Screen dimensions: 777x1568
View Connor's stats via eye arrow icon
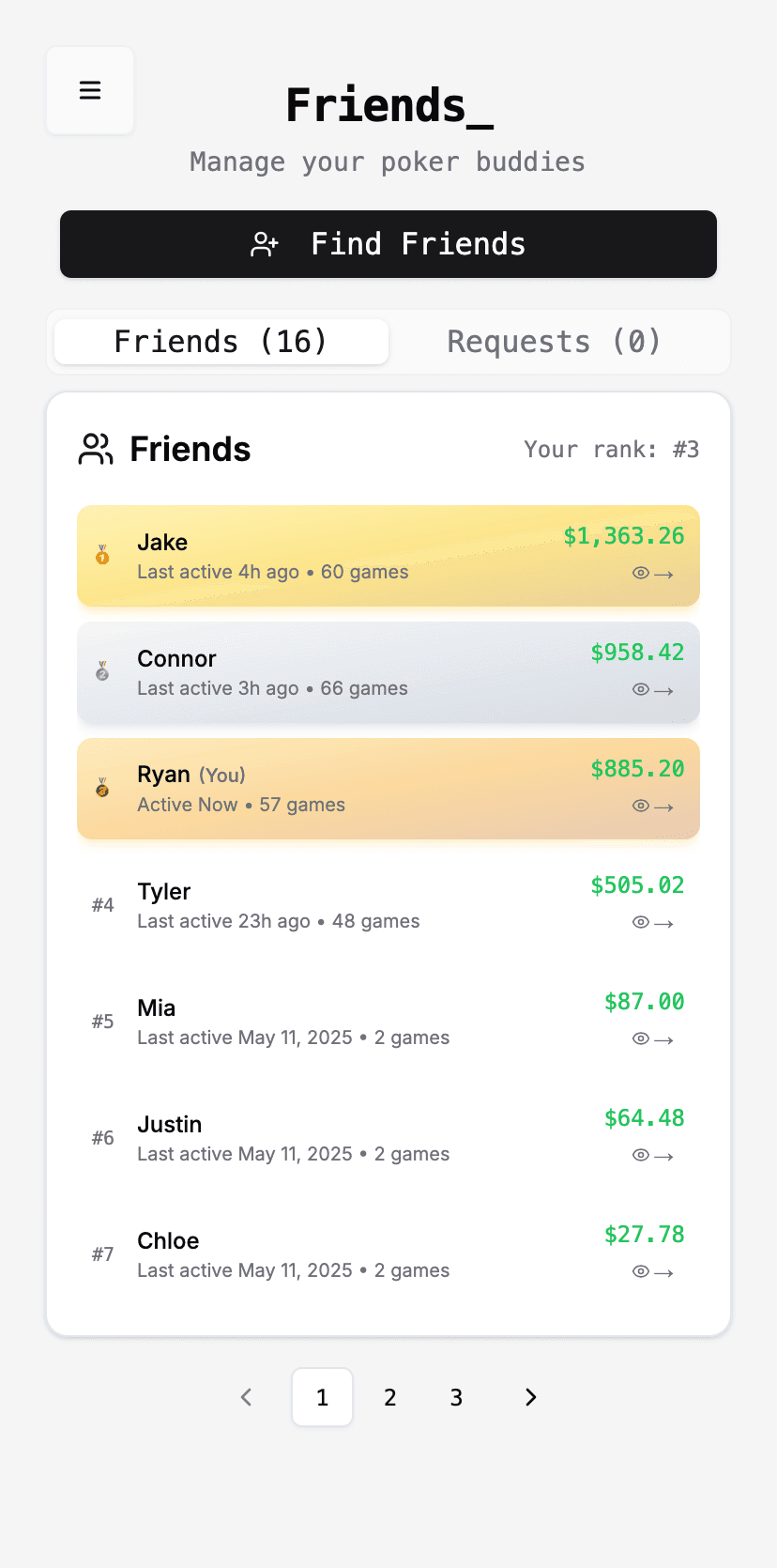pos(652,690)
